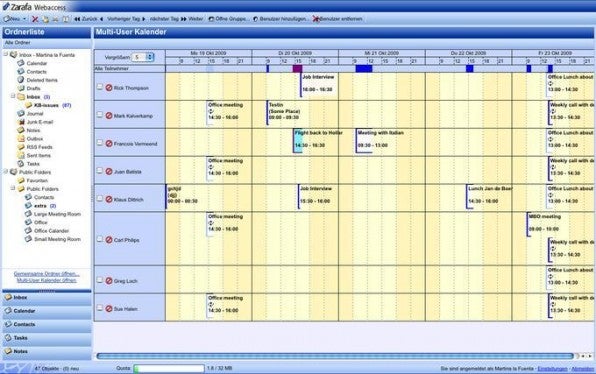Click red remove icon next to Klaus Dittrich
596x374 pixels.
coord(109,199)
